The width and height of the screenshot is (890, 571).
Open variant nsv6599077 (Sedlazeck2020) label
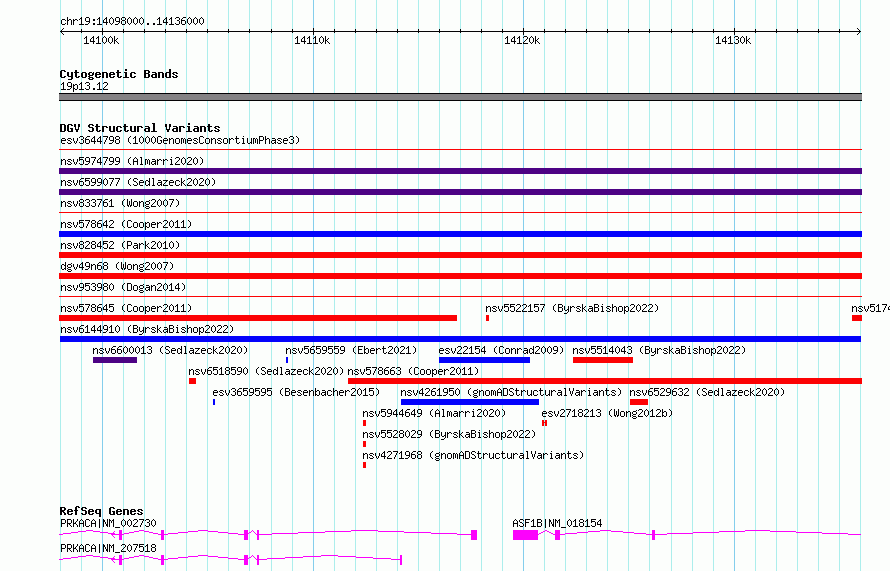click(x=138, y=182)
